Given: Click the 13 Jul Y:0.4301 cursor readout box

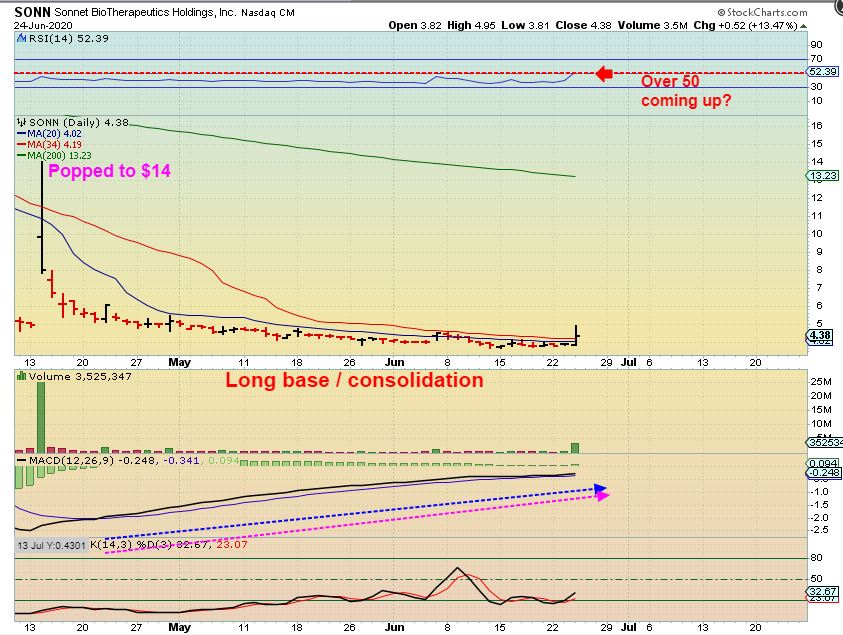Looking at the screenshot, I should coord(51,545).
